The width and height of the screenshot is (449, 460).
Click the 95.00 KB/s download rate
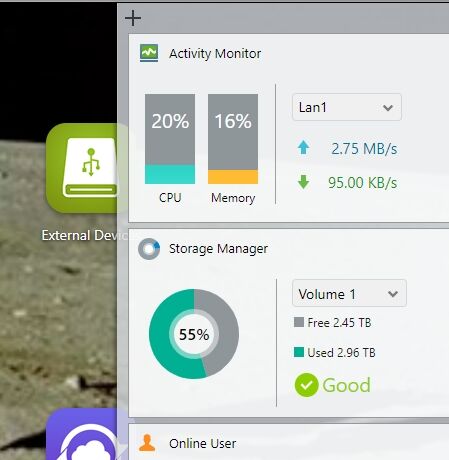point(362,183)
